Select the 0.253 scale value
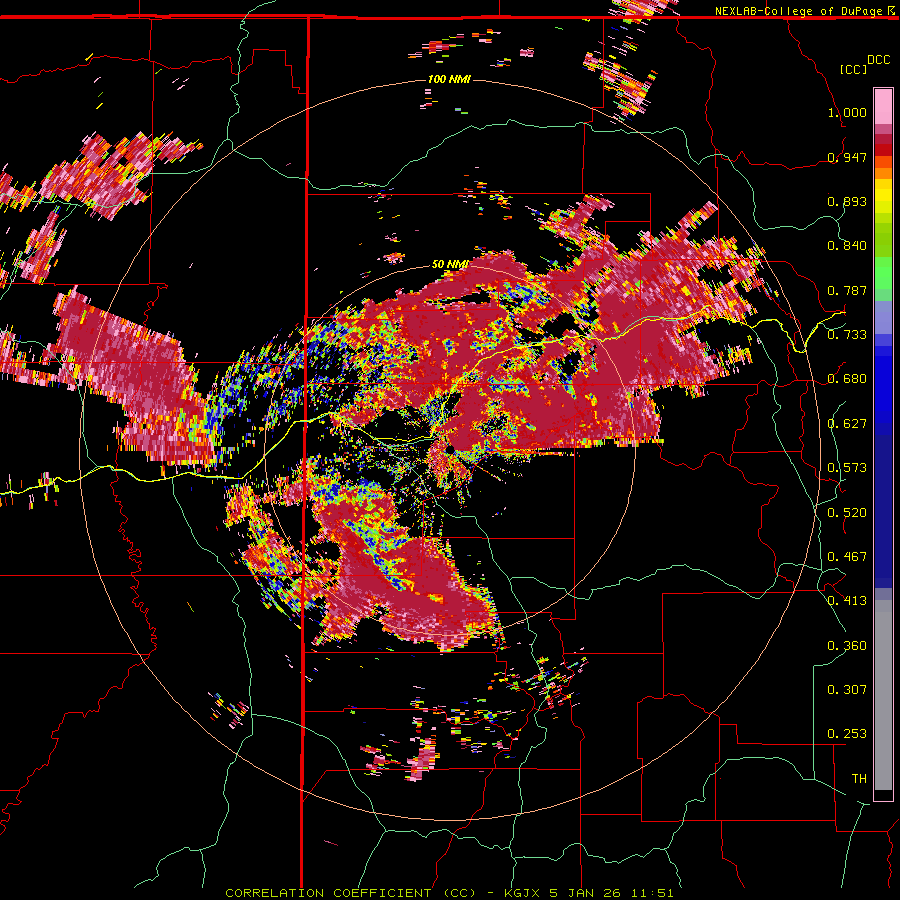This screenshot has height=900, width=900. (847, 734)
